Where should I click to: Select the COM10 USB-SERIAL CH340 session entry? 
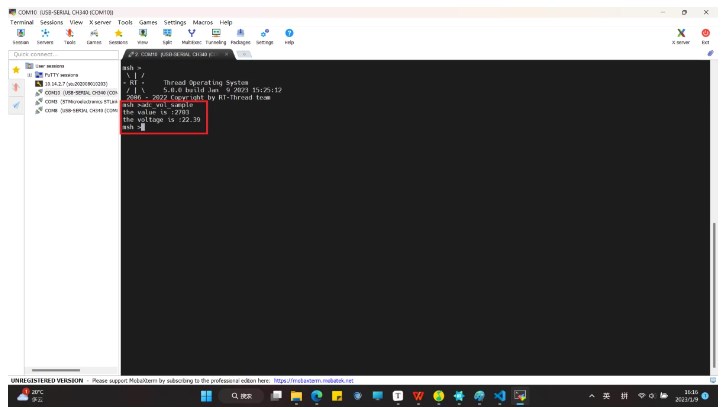pos(77,93)
